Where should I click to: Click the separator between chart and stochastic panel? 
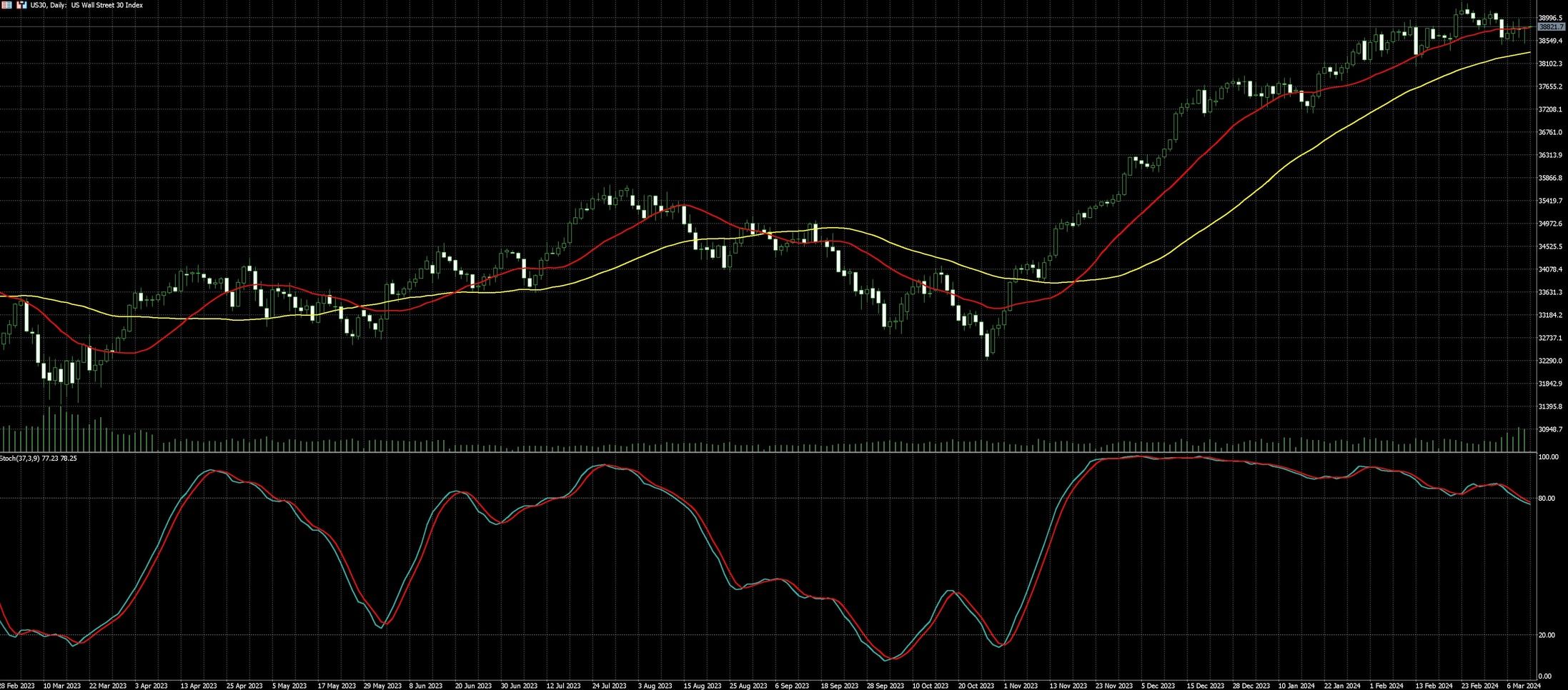(768, 452)
